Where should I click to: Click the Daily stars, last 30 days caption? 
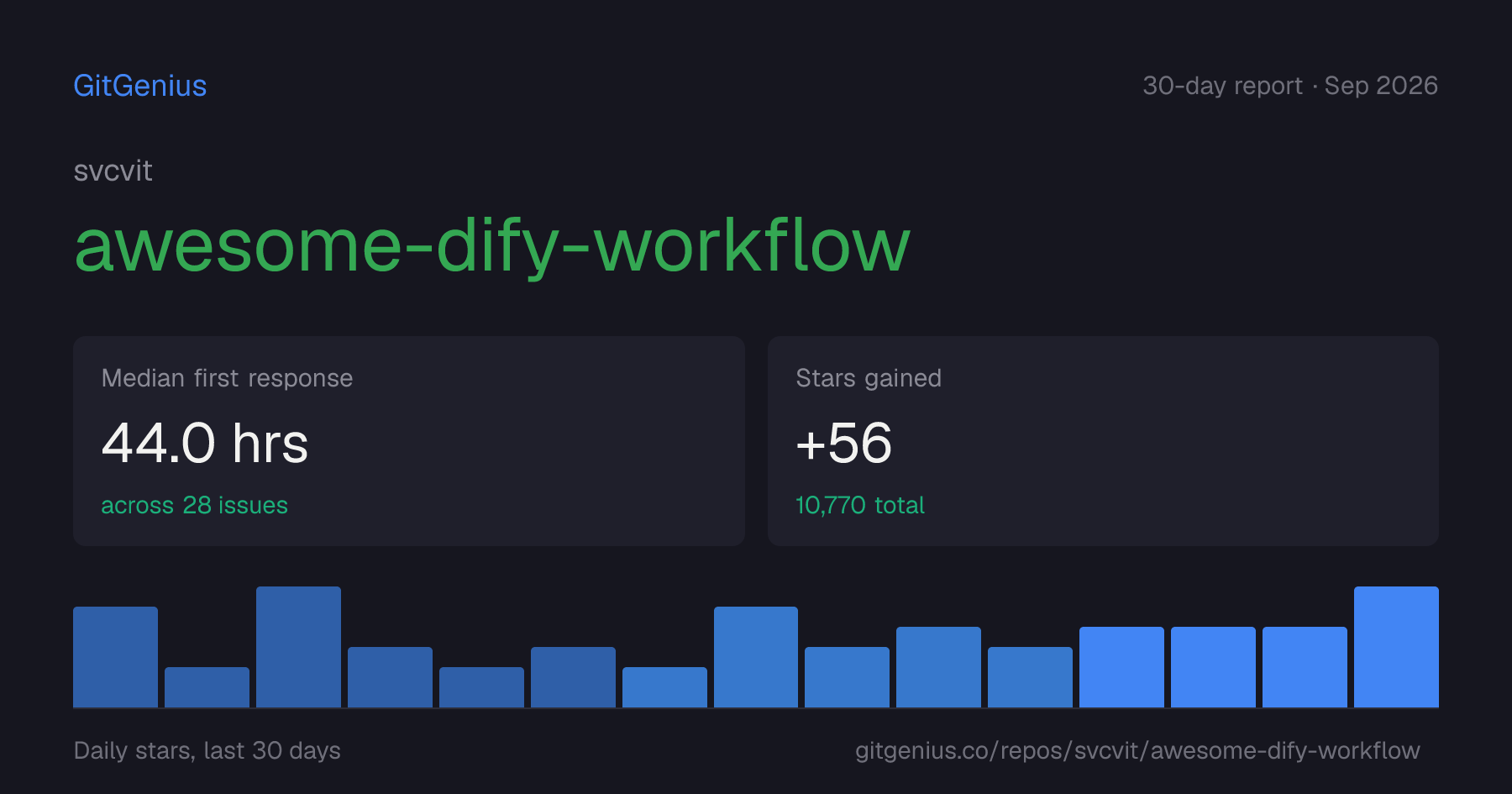click(x=207, y=750)
